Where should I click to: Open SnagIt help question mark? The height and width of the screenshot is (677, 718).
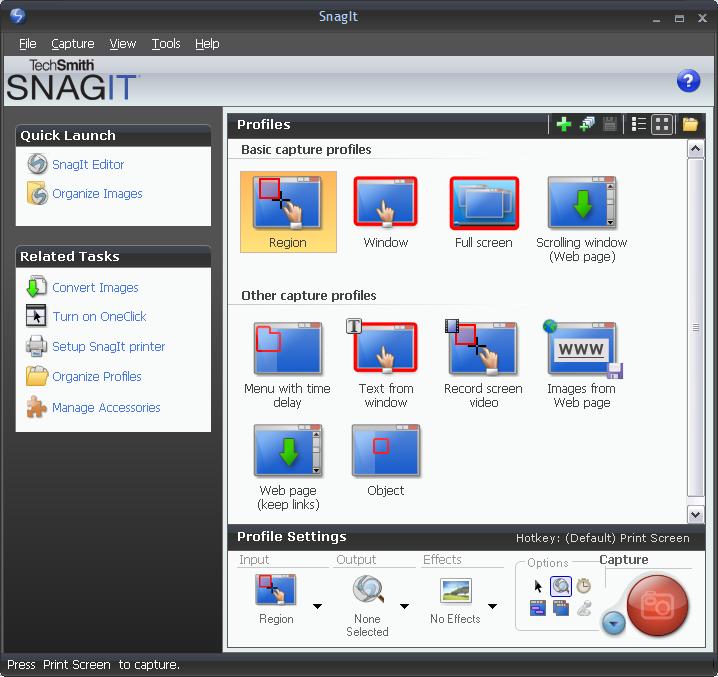coord(688,81)
